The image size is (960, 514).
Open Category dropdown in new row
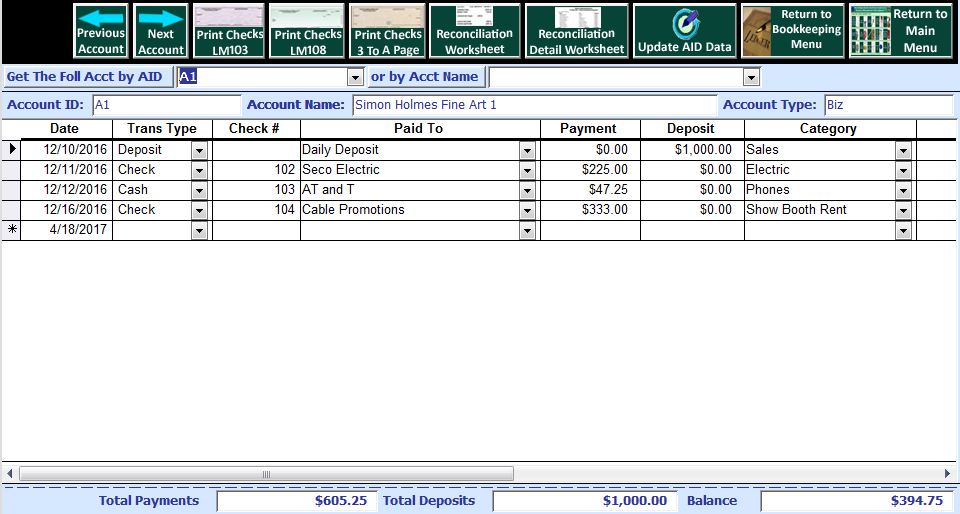(904, 231)
